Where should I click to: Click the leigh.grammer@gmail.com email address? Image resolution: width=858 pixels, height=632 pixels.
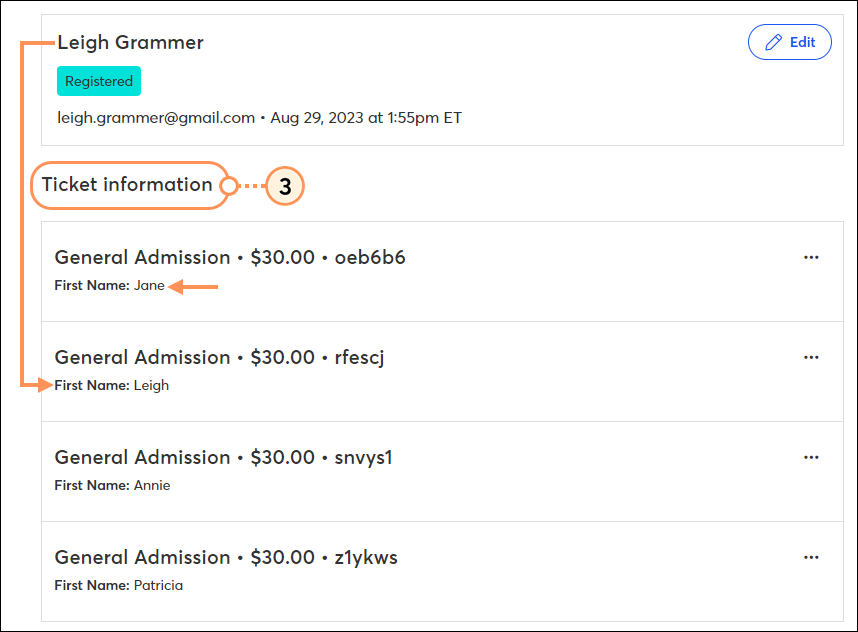(156, 118)
